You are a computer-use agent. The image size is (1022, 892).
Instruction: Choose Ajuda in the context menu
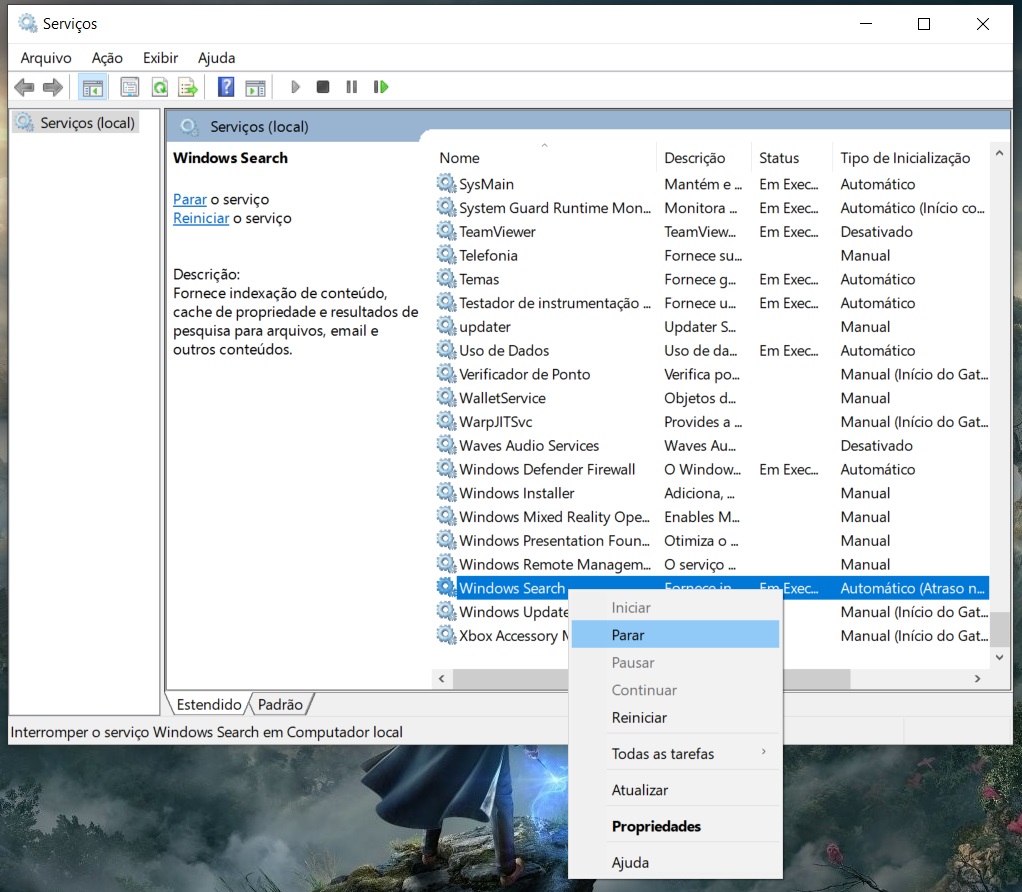(x=675, y=863)
